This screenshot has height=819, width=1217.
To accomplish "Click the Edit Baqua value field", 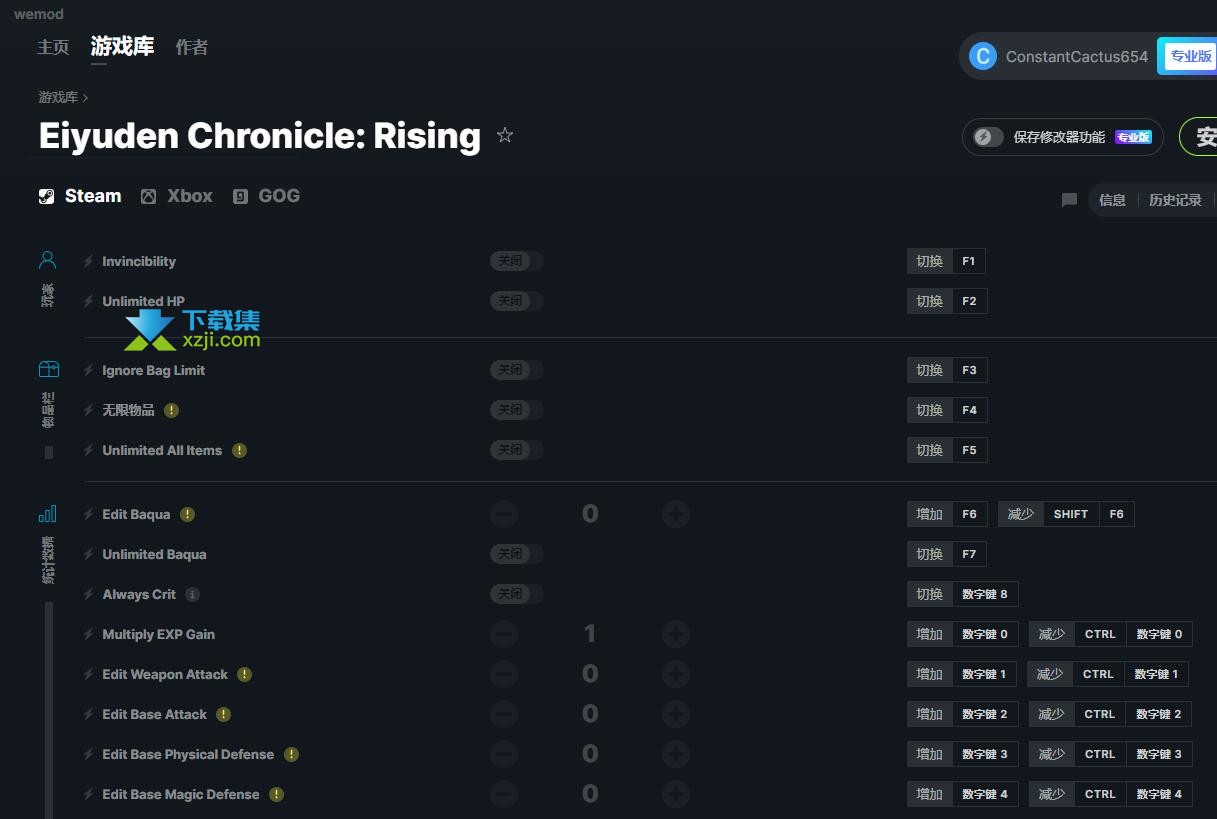I will (590, 514).
